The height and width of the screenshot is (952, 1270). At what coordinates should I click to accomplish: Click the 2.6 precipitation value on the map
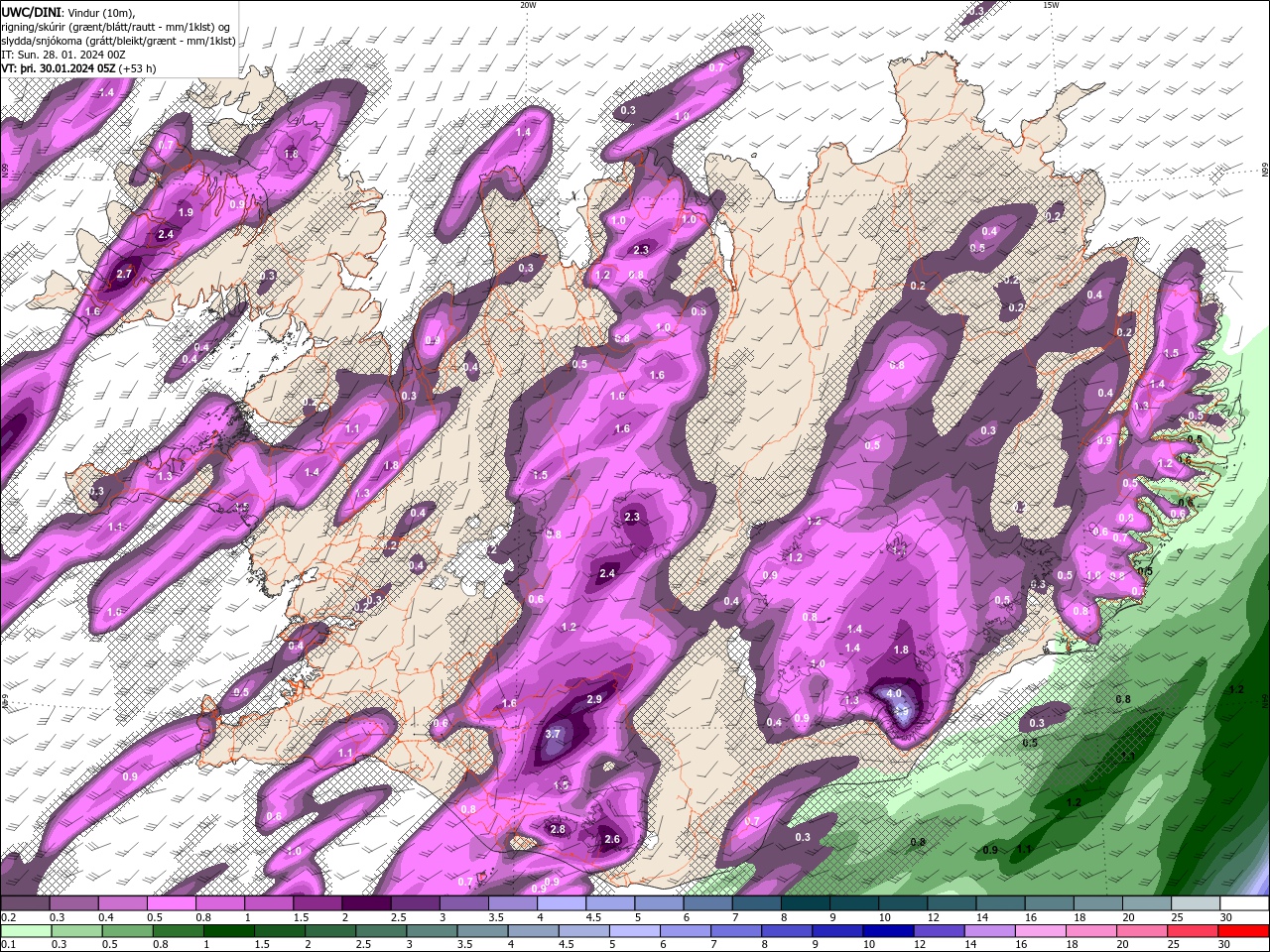612,840
